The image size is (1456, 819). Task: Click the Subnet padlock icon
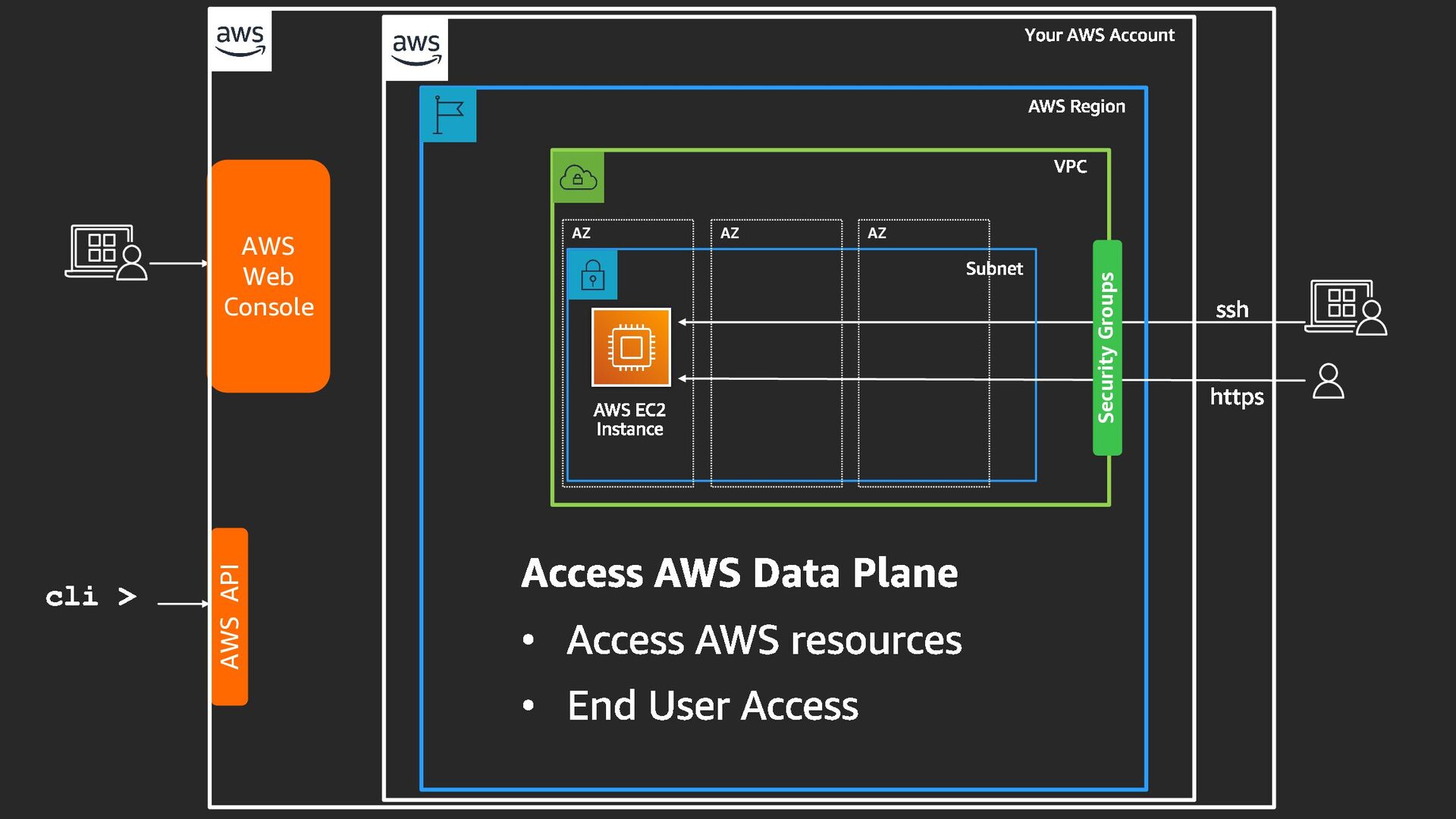[x=592, y=275]
